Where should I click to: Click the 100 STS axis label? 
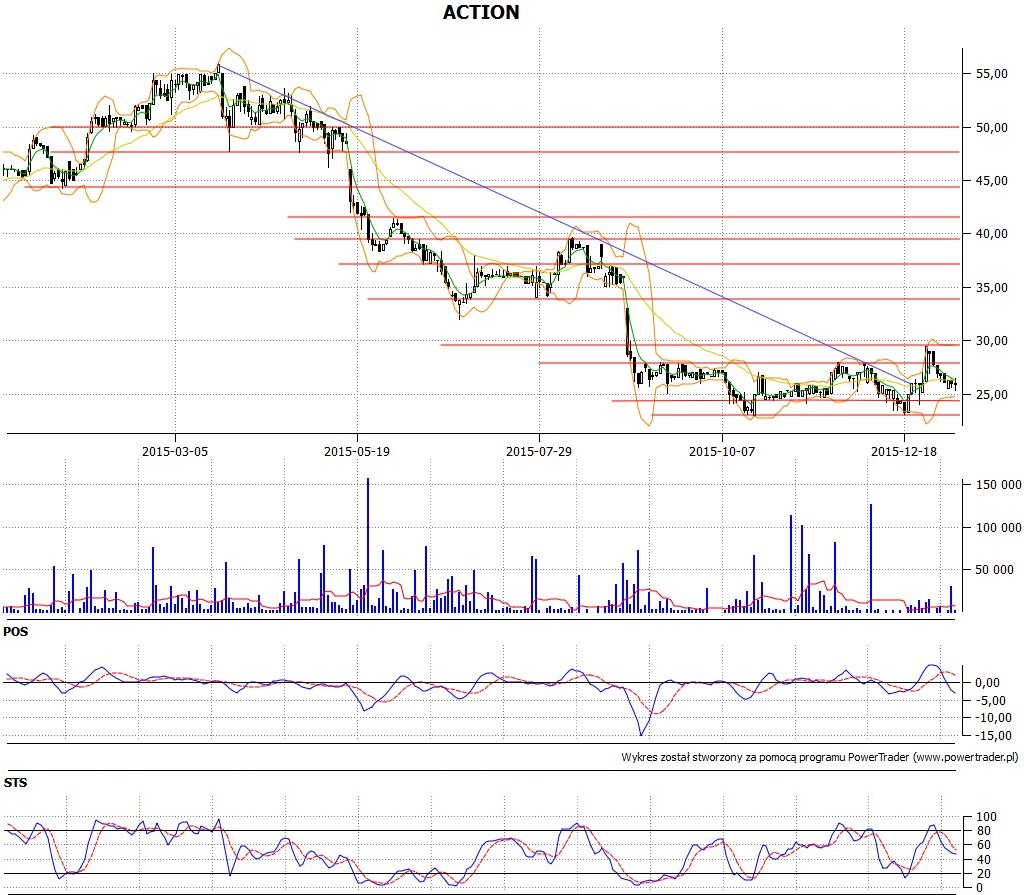coord(986,817)
